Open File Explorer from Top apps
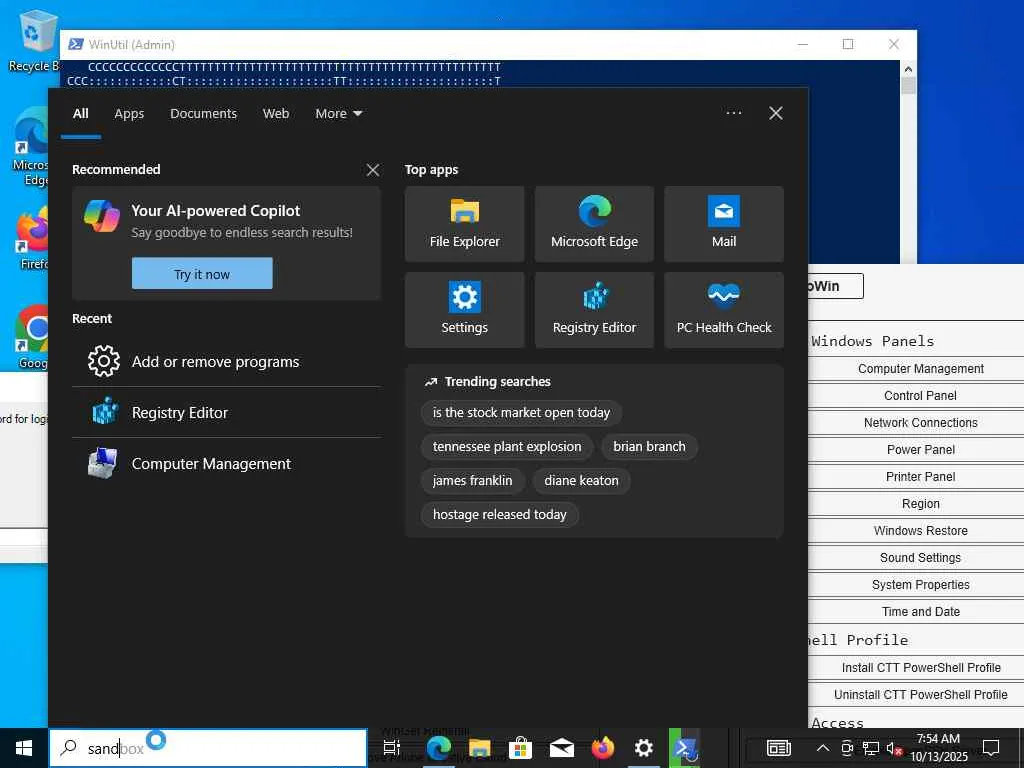This screenshot has height=768, width=1024. point(464,224)
